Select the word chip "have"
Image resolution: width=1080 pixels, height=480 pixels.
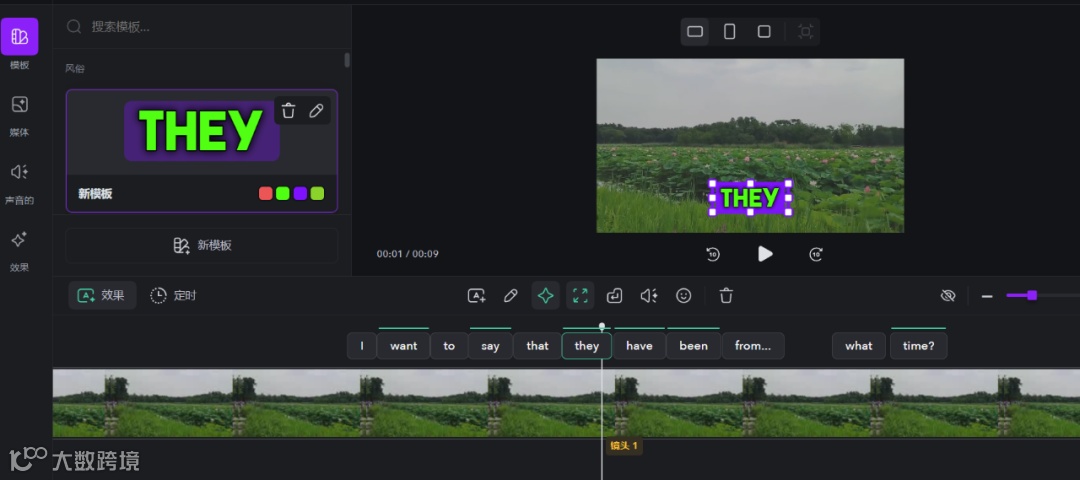click(639, 346)
